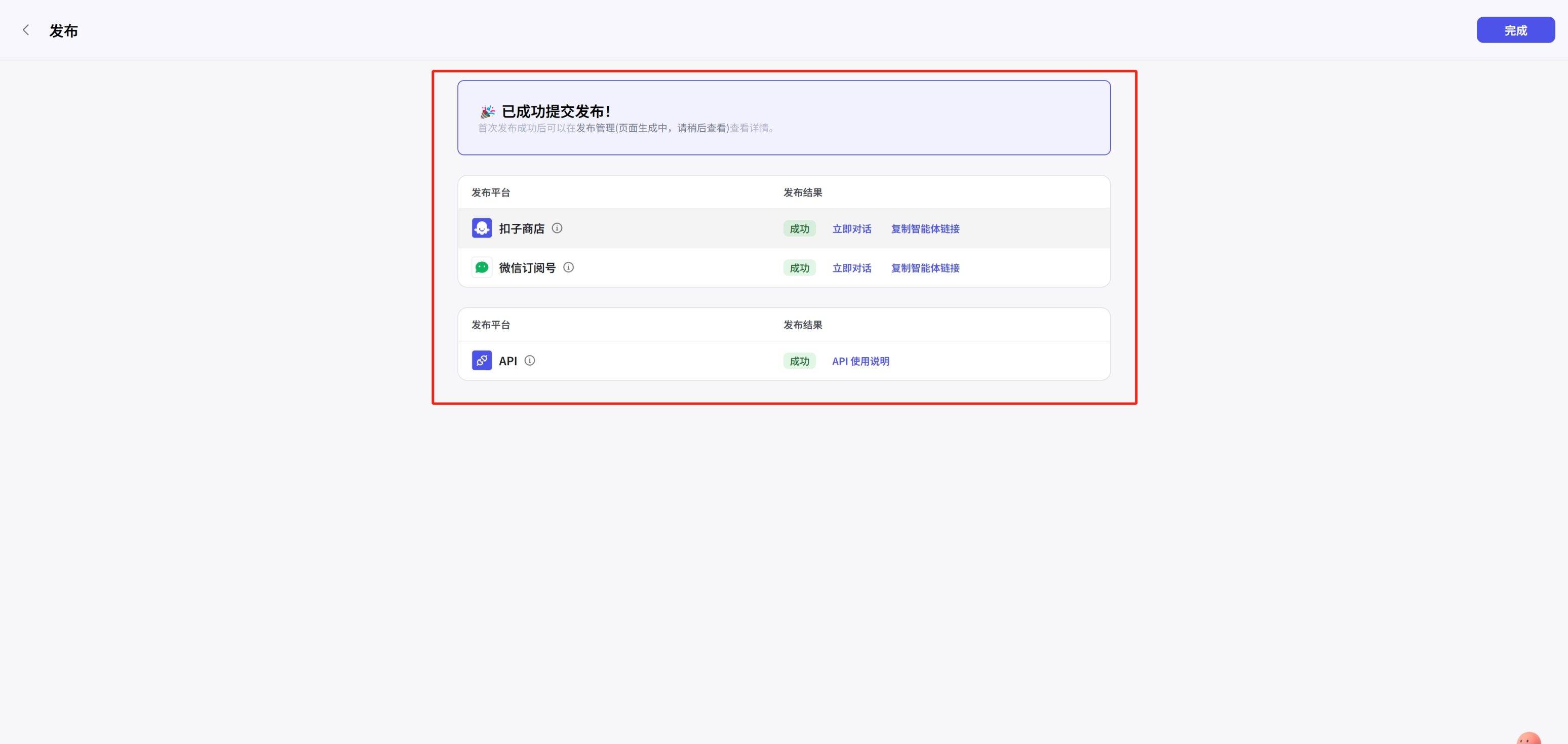The image size is (1568, 744).
Task: Click the info icon next to API
Action: [530, 361]
